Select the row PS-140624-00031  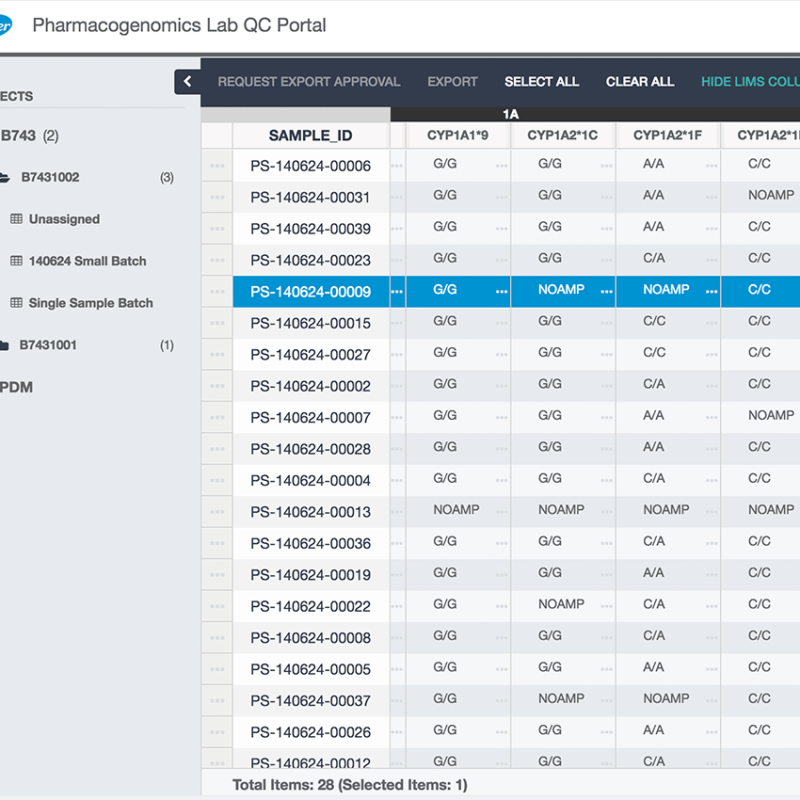tap(310, 198)
